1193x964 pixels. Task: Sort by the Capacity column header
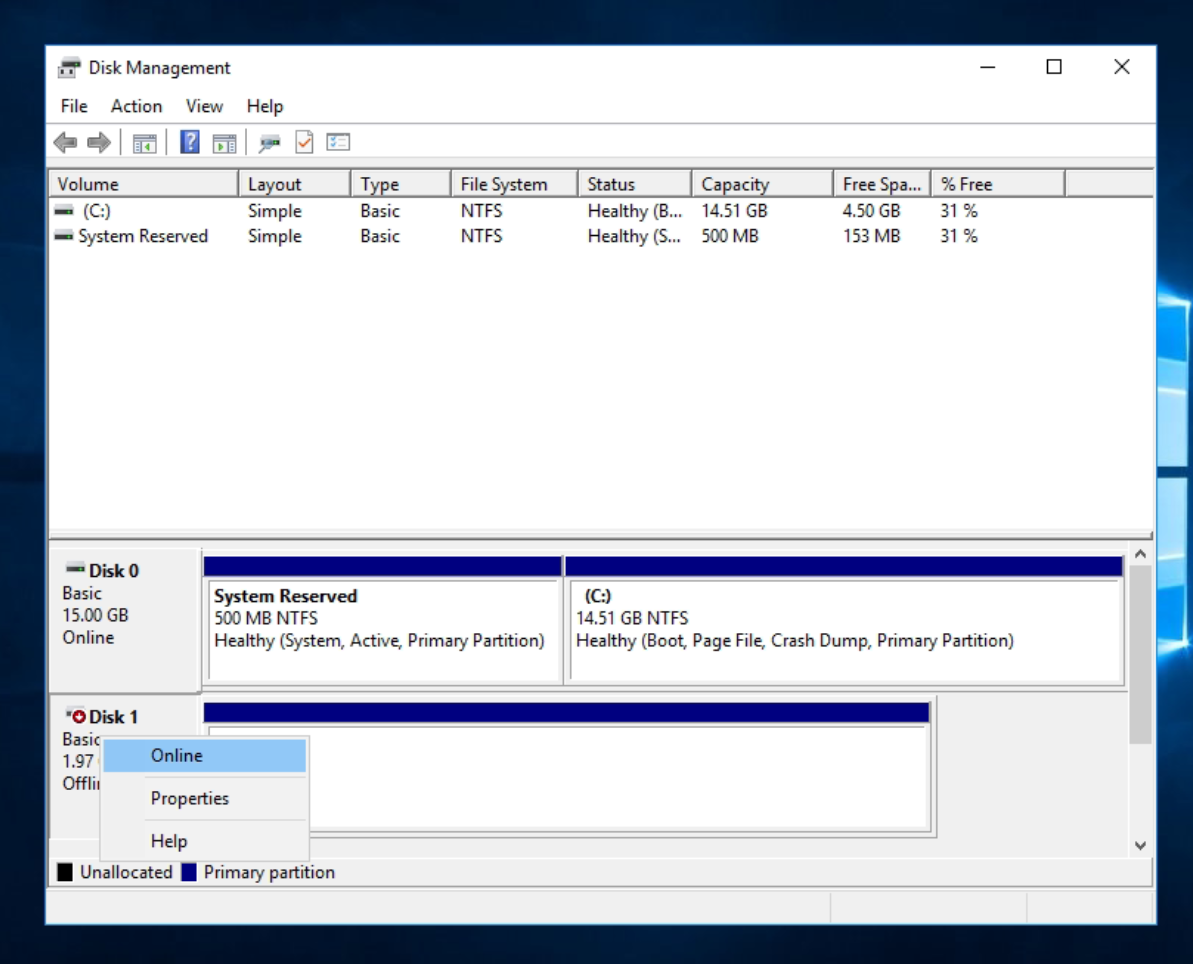[x=762, y=184]
